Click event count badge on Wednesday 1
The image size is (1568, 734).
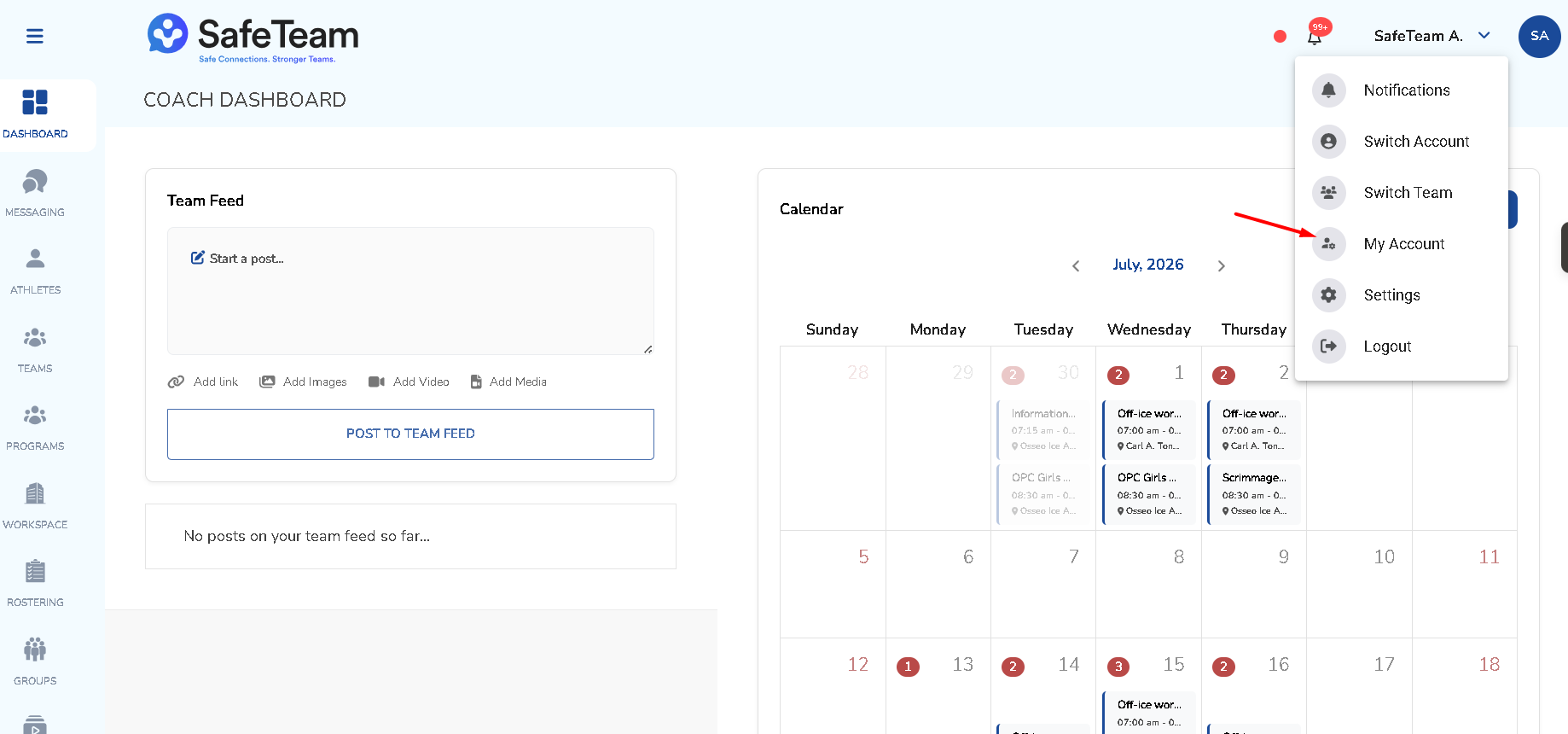tap(1118, 375)
